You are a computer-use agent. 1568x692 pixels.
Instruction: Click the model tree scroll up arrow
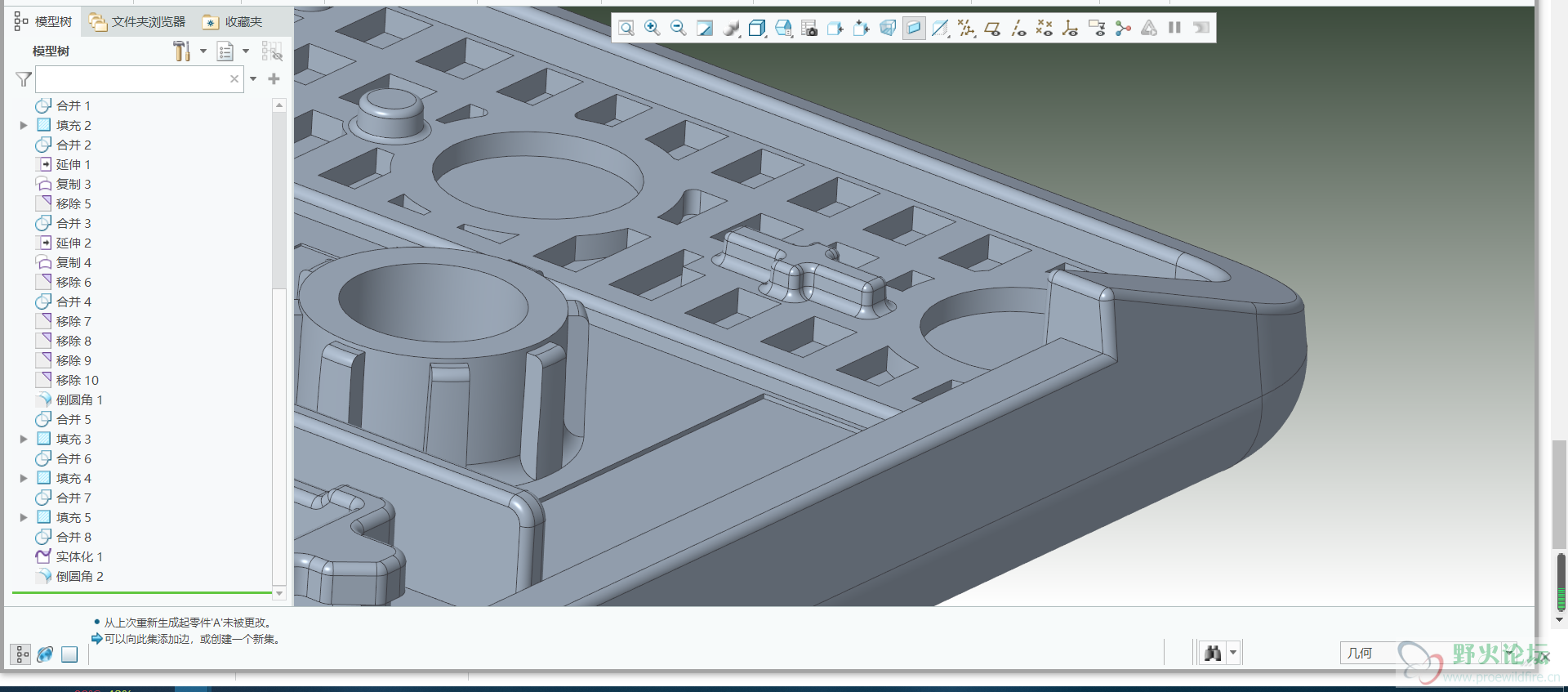click(x=279, y=105)
